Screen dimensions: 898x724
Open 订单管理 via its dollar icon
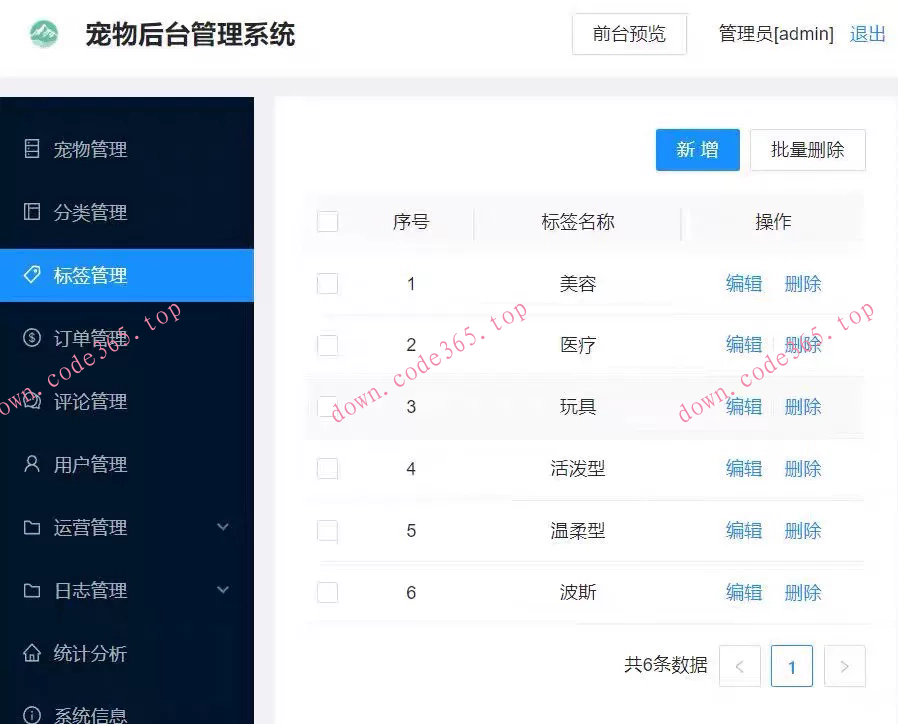coord(33,338)
